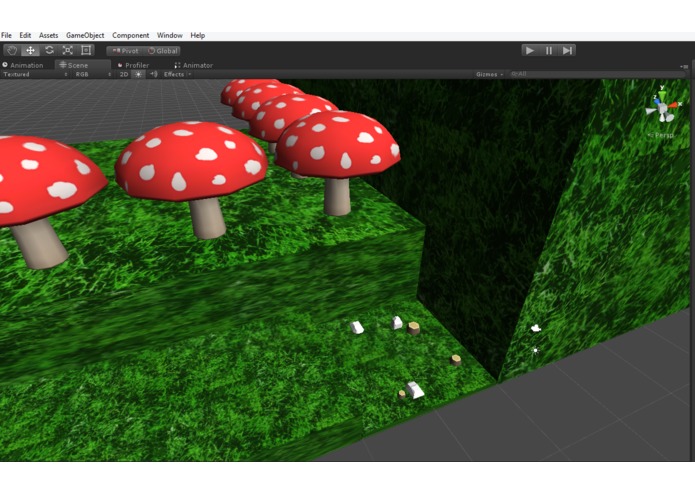Image resolution: width=695 pixels, height=494 pixels.
Task: Toggle the Persp projection label
Action: (660, 135)
